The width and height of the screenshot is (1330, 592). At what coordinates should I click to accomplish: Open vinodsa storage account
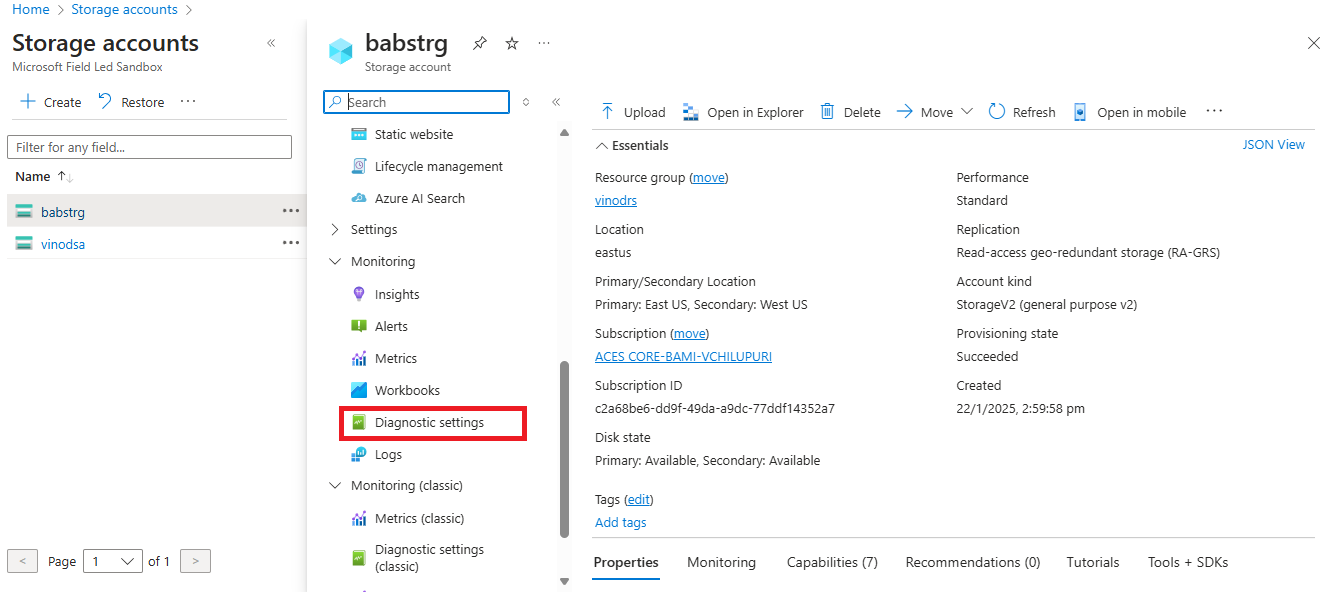(x=63, y=244)
